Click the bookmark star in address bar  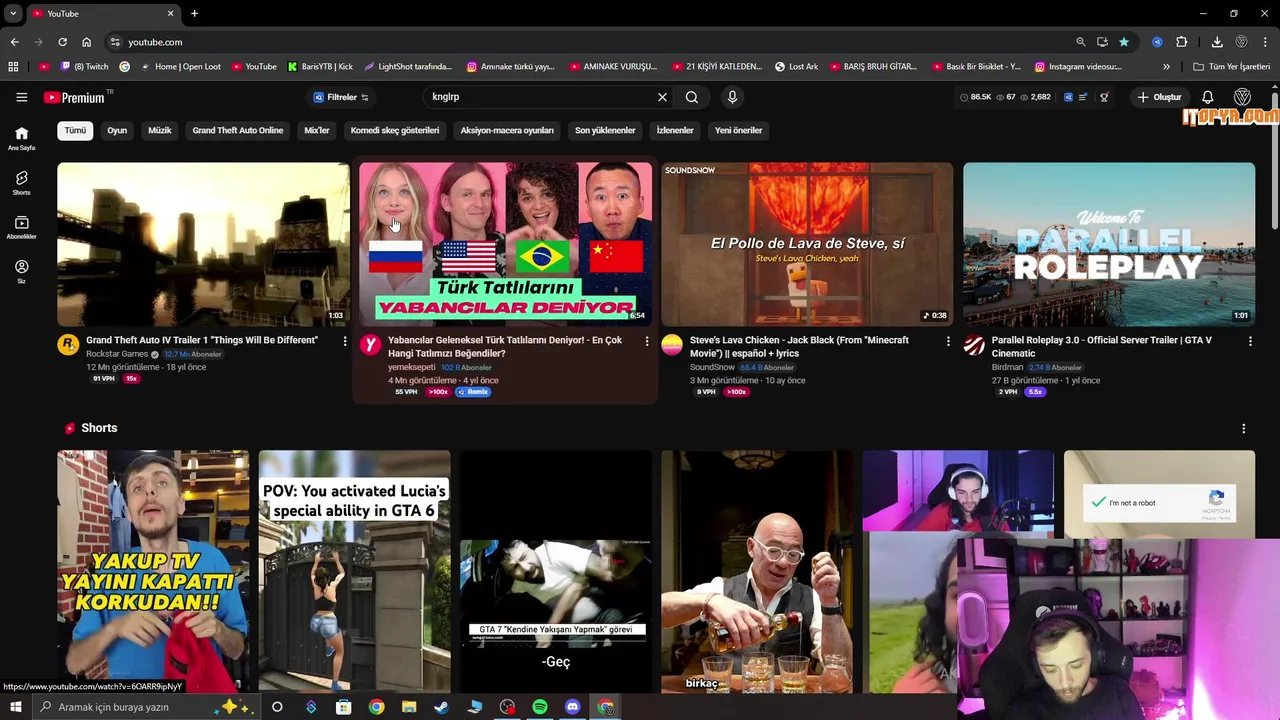pos(1124,42)
